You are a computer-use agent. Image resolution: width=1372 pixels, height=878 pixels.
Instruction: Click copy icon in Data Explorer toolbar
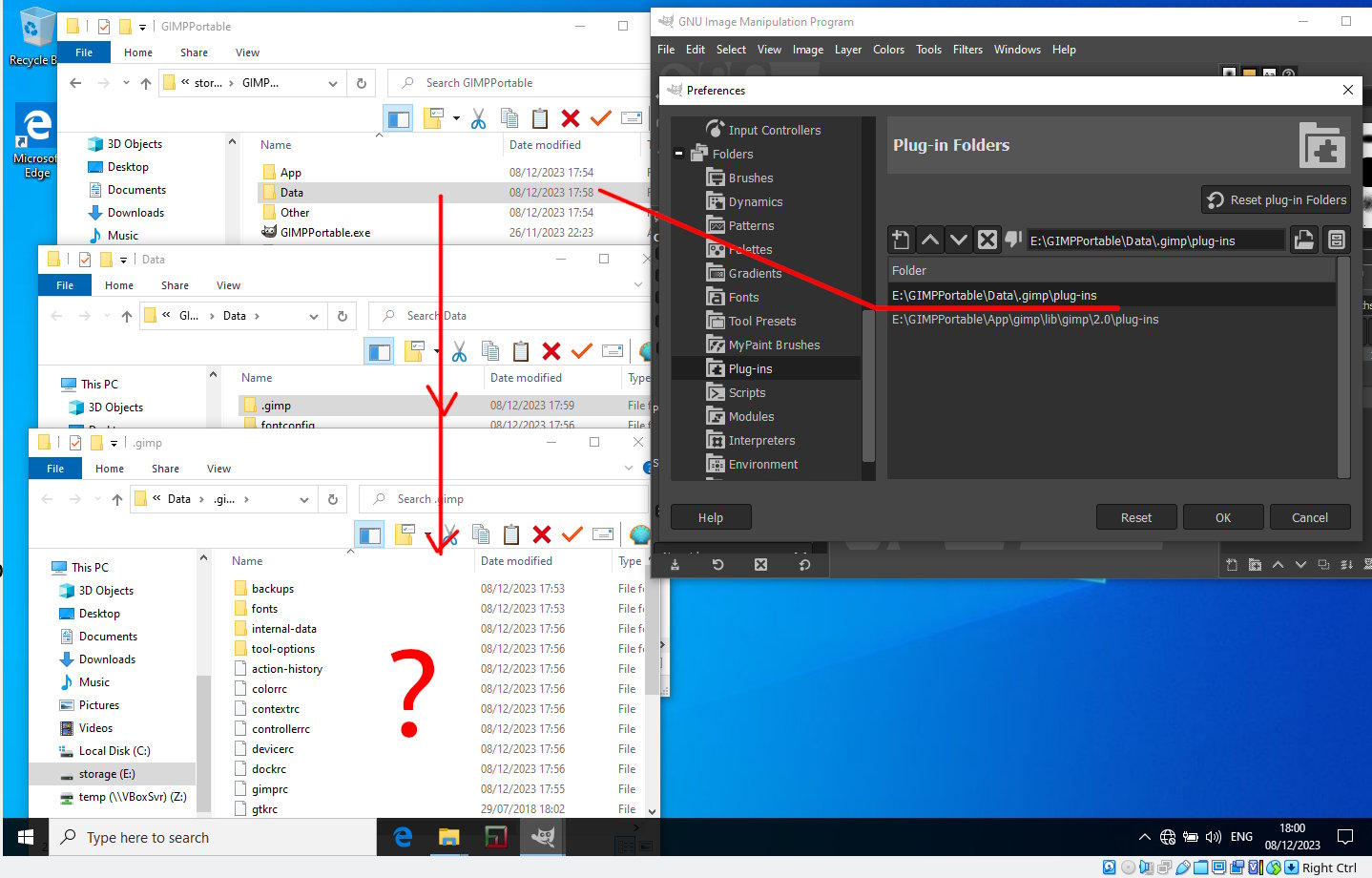coord(490,351)
